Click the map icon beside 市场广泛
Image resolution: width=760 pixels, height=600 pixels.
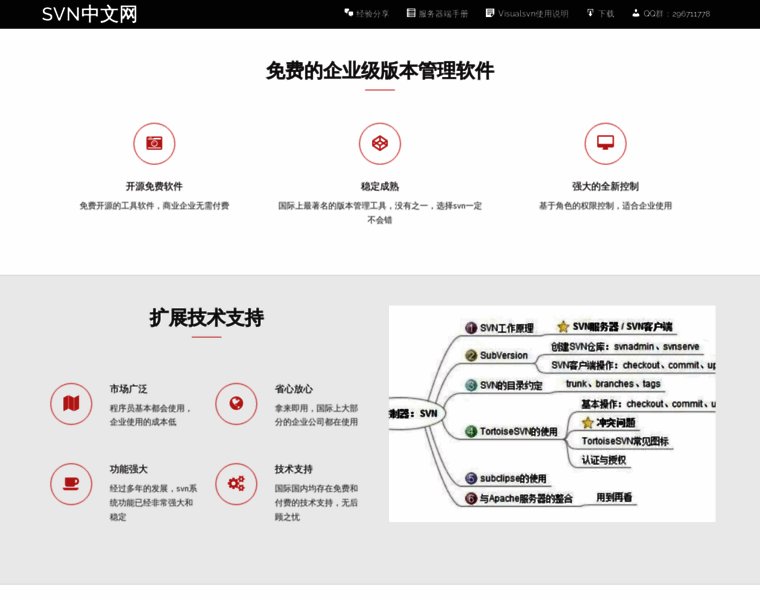pos(71,404)
